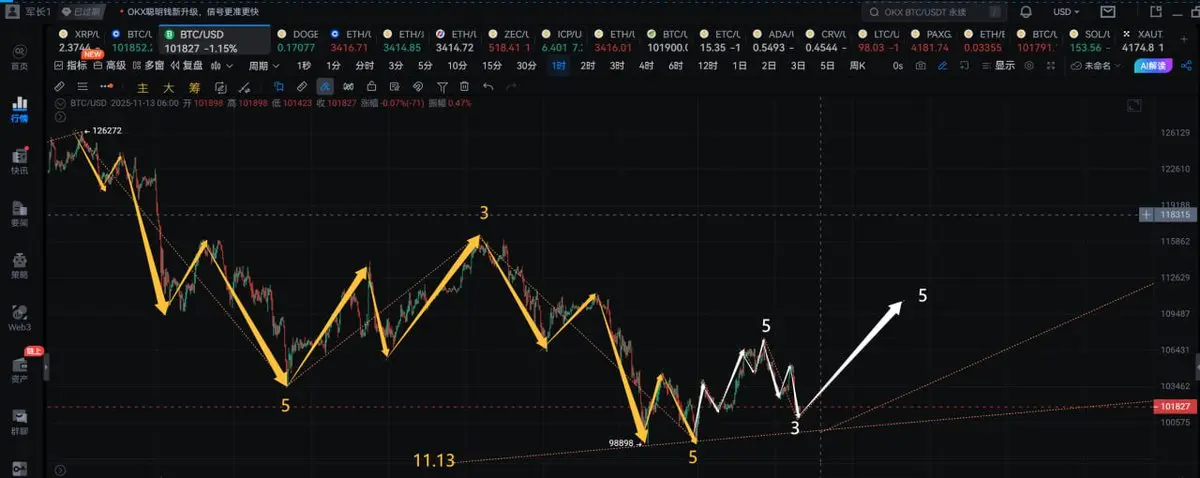Open the XRP ticker tab
Viewport: 1200px width, 478px height.
pyautogui.click(x=79, y=40)
